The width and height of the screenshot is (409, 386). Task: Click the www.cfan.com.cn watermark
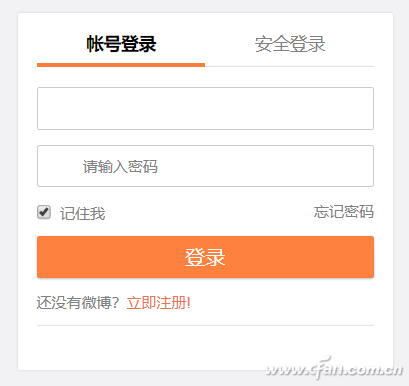pyautogui.click(x=334, y=369)
